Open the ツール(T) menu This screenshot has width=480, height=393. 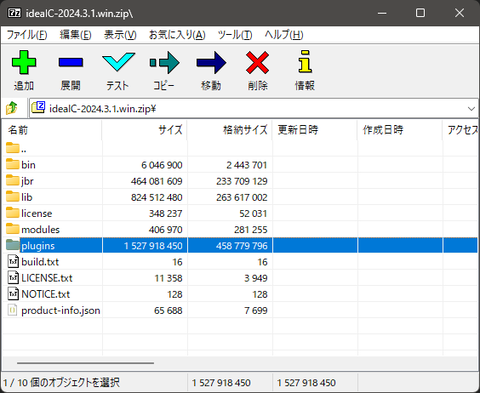click(x=235, y=35)
